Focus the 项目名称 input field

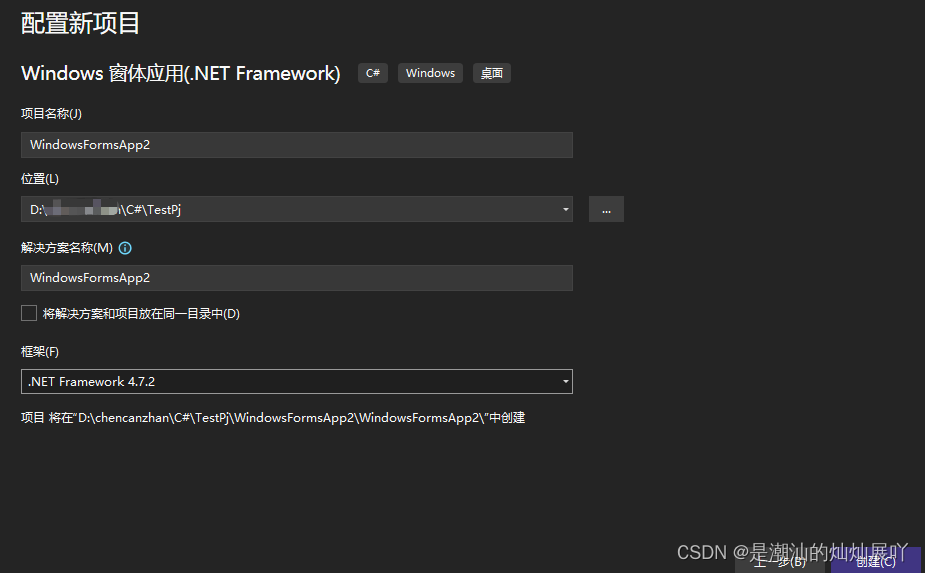pyautogui.click(x=296, y=145)
